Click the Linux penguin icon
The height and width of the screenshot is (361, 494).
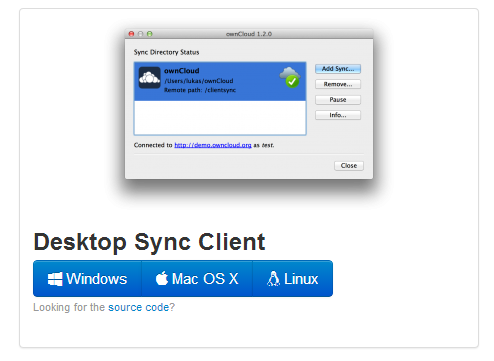pos(273,279)
